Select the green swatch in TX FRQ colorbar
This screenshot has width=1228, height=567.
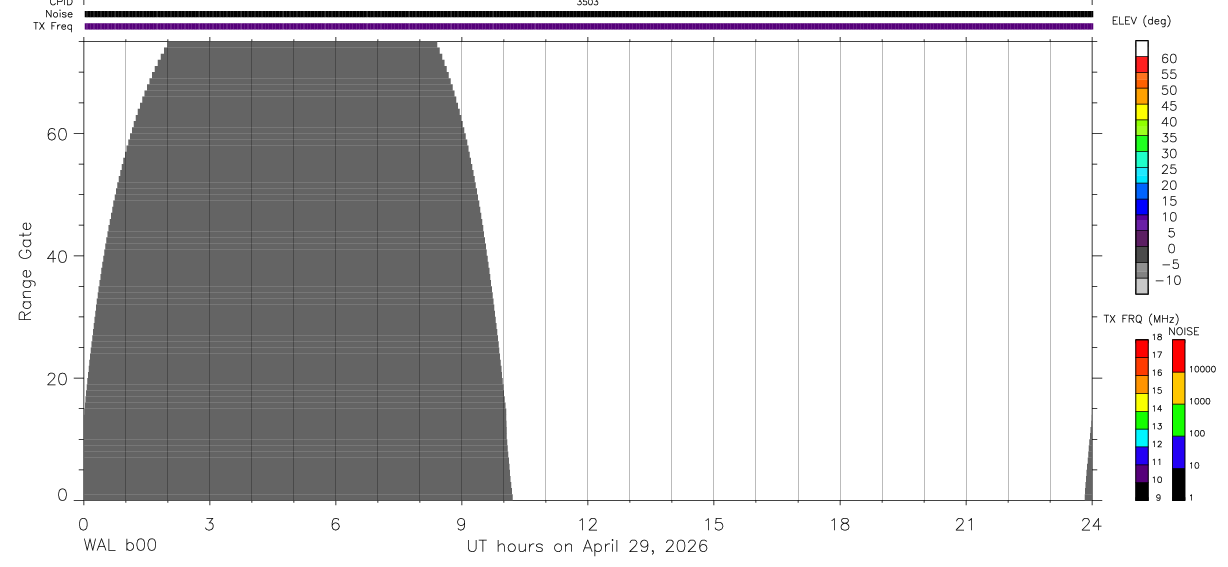click(1142, 420)
